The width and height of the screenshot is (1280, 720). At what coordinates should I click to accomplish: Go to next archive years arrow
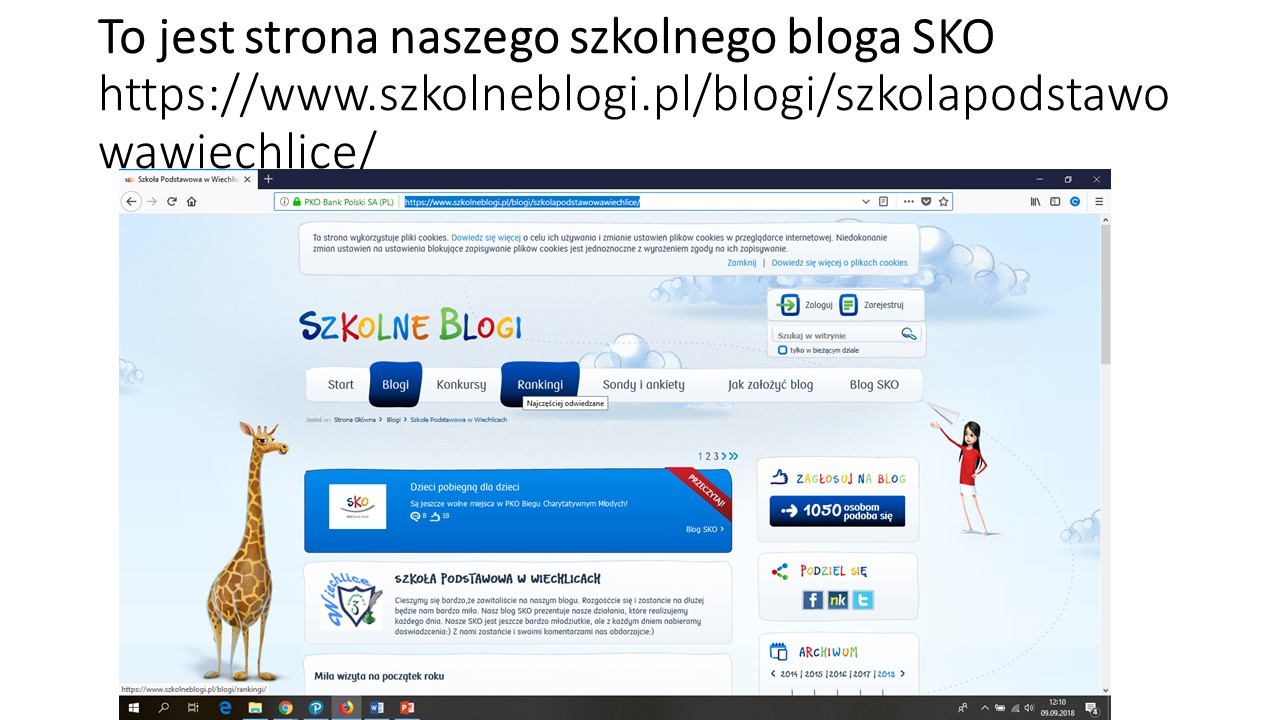pos(902,674)
